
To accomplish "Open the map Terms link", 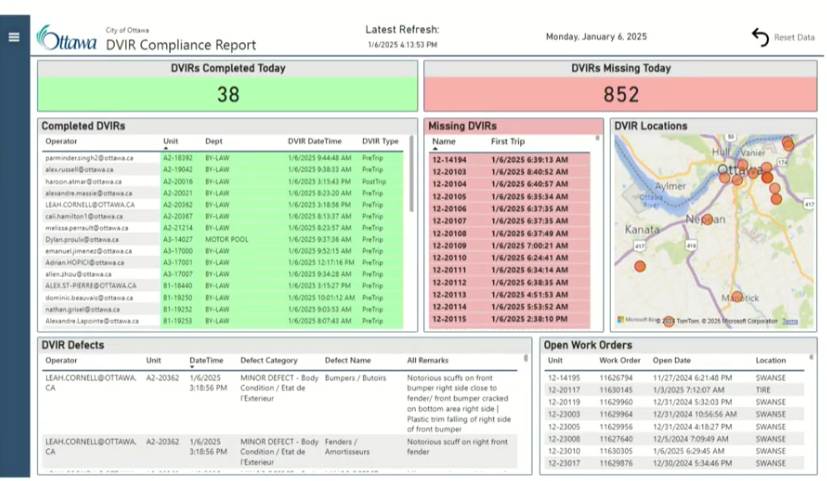I will (790, 321).
